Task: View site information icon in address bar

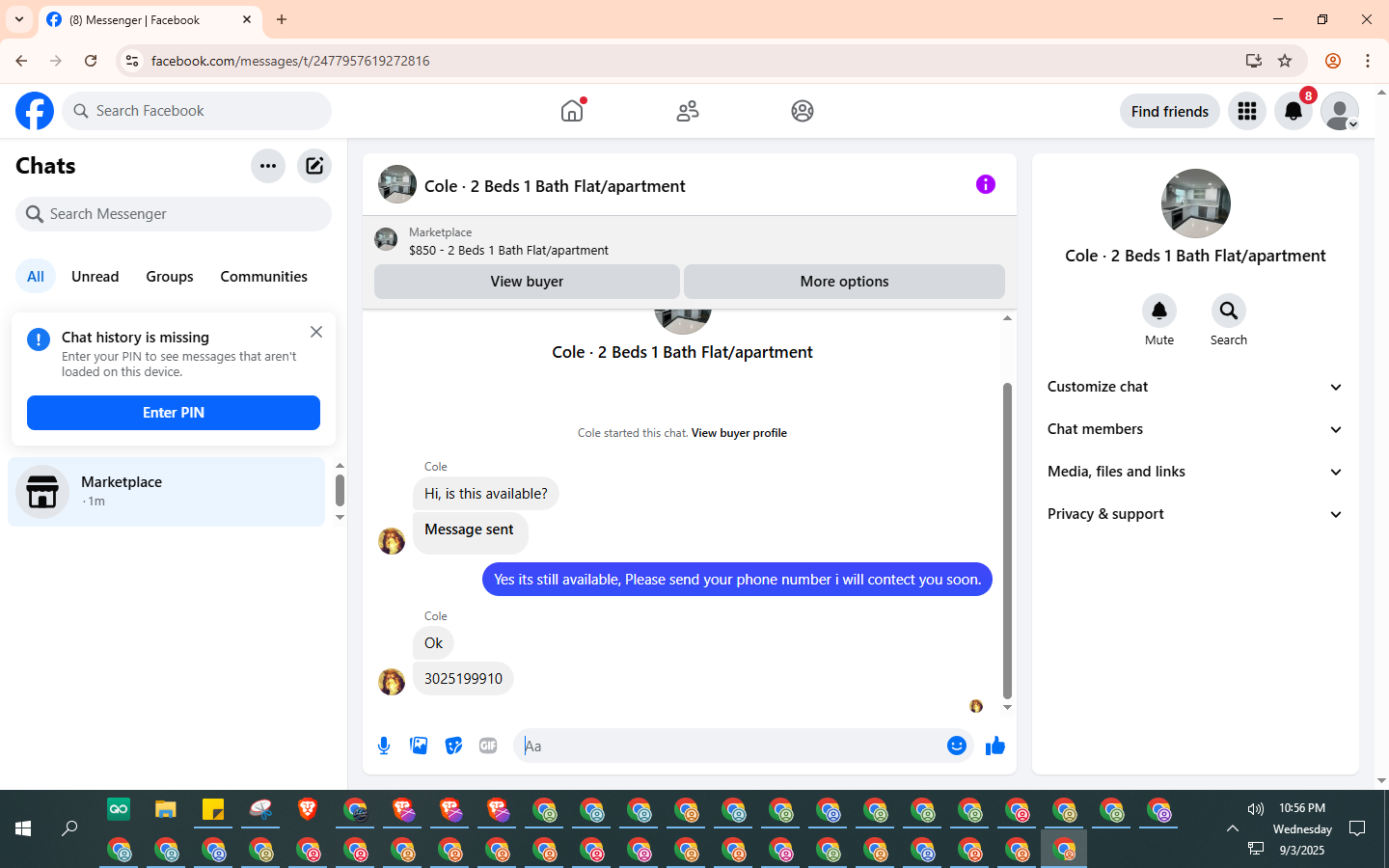Action: (x=132, y=61)
